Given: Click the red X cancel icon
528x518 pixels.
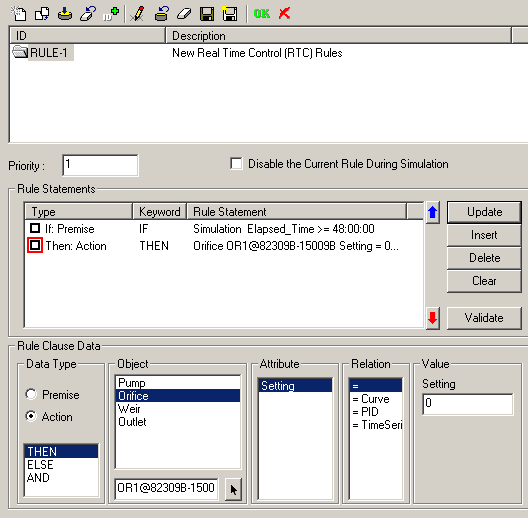Looking at the screenshot, I should click(285, 13).
